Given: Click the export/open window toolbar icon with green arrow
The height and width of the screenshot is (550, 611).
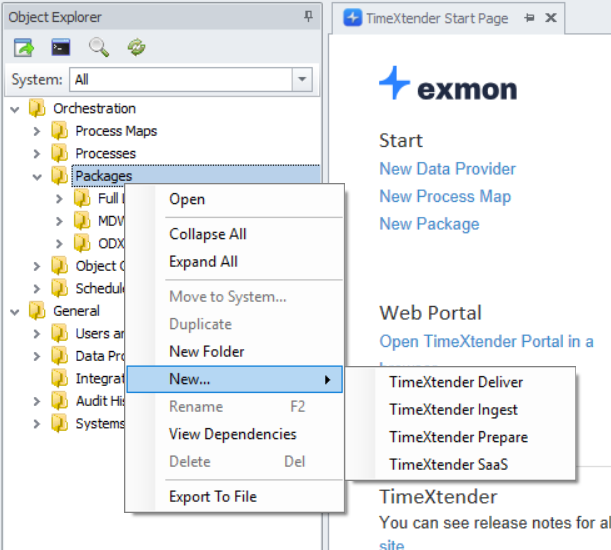Looking at the screenshot, I should coord(24,48).
